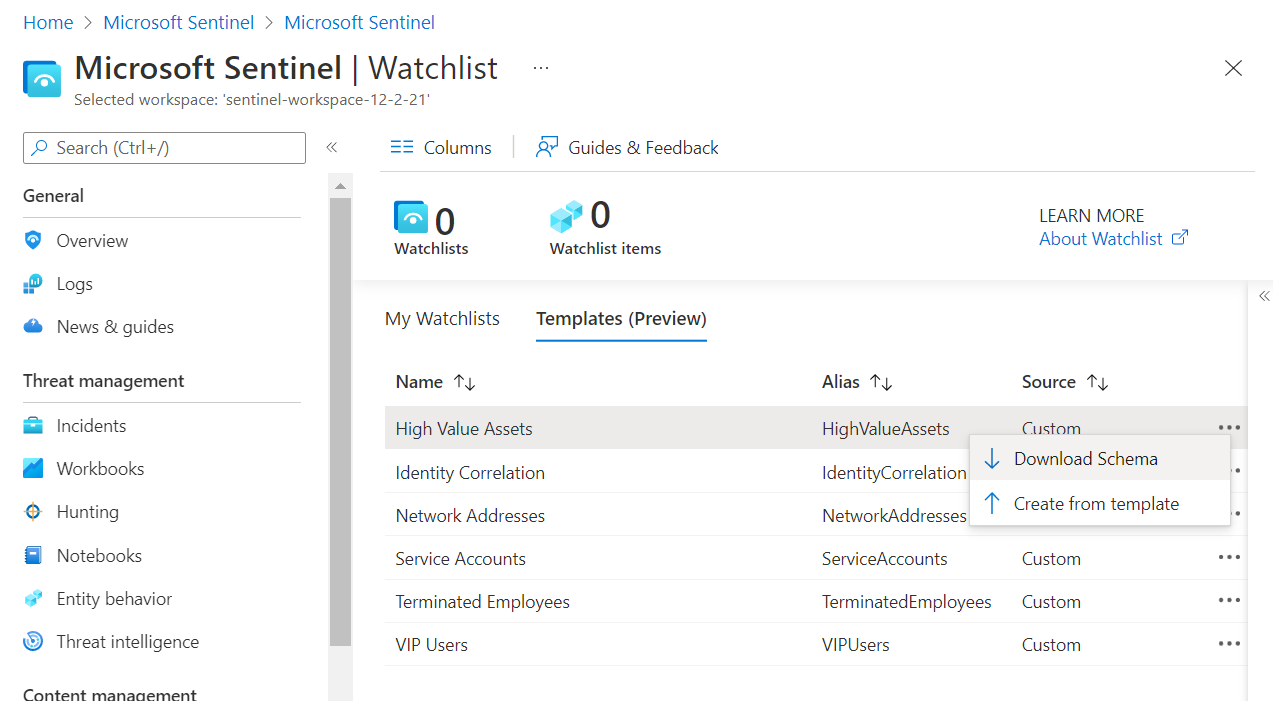Sort templates by Alias column

880,382
